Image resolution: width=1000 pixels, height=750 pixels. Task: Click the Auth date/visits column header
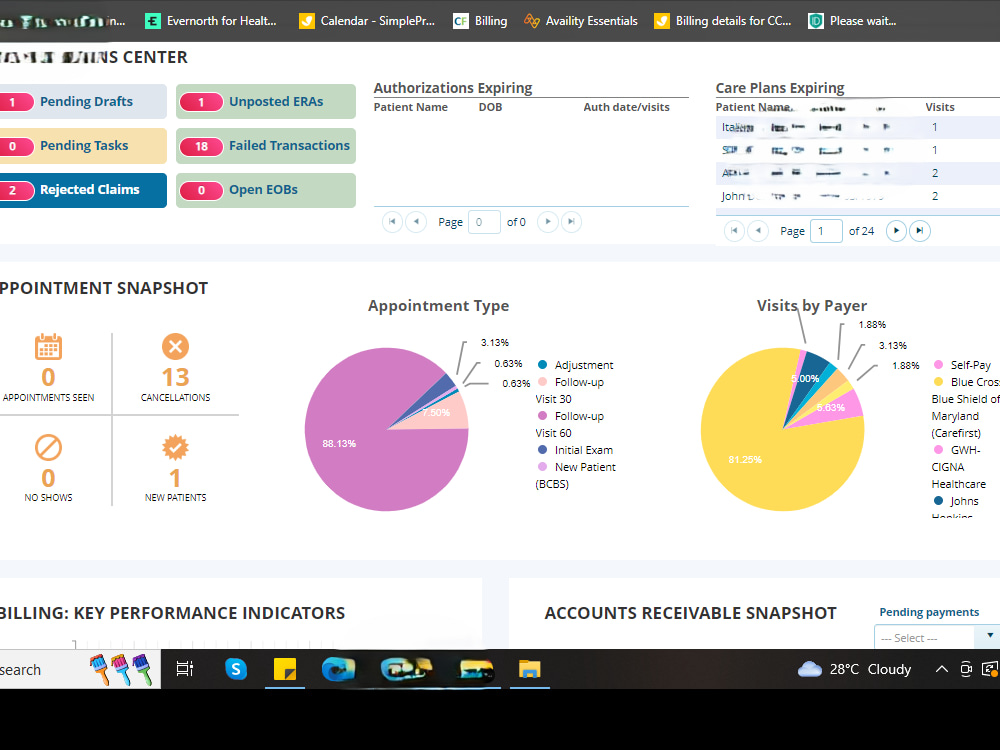(626, 107)
